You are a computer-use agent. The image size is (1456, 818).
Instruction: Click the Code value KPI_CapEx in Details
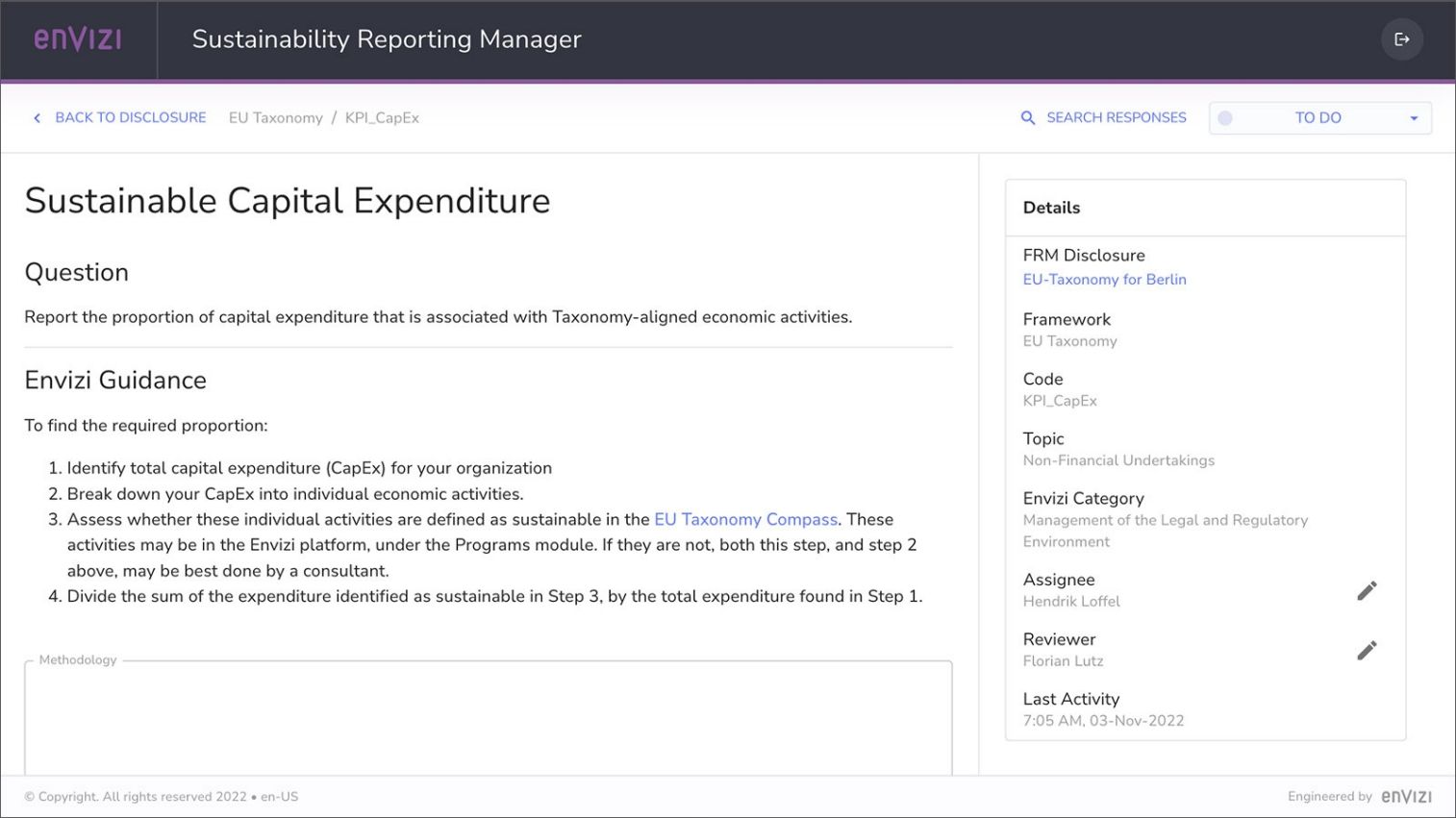(x=1060, y=401)
